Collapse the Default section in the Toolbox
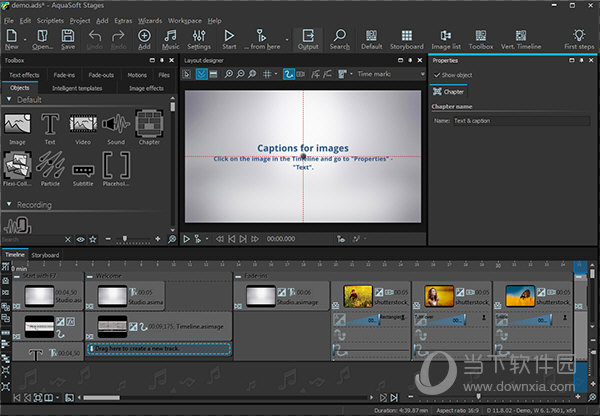Image resolution: width=600 pixels, height=416 pixels. click(9, 100)
